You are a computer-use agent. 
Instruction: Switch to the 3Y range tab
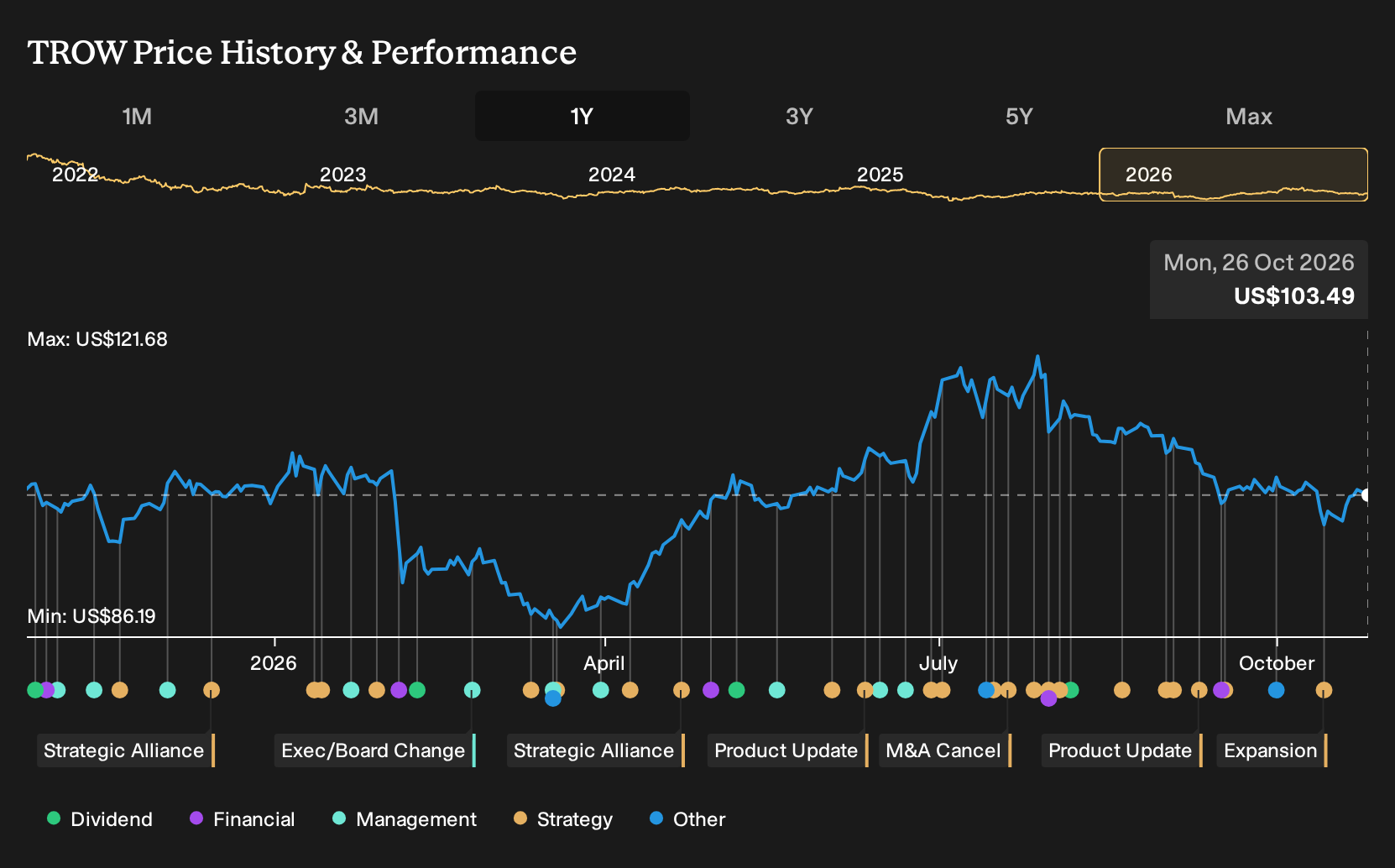tap(799, 116)
